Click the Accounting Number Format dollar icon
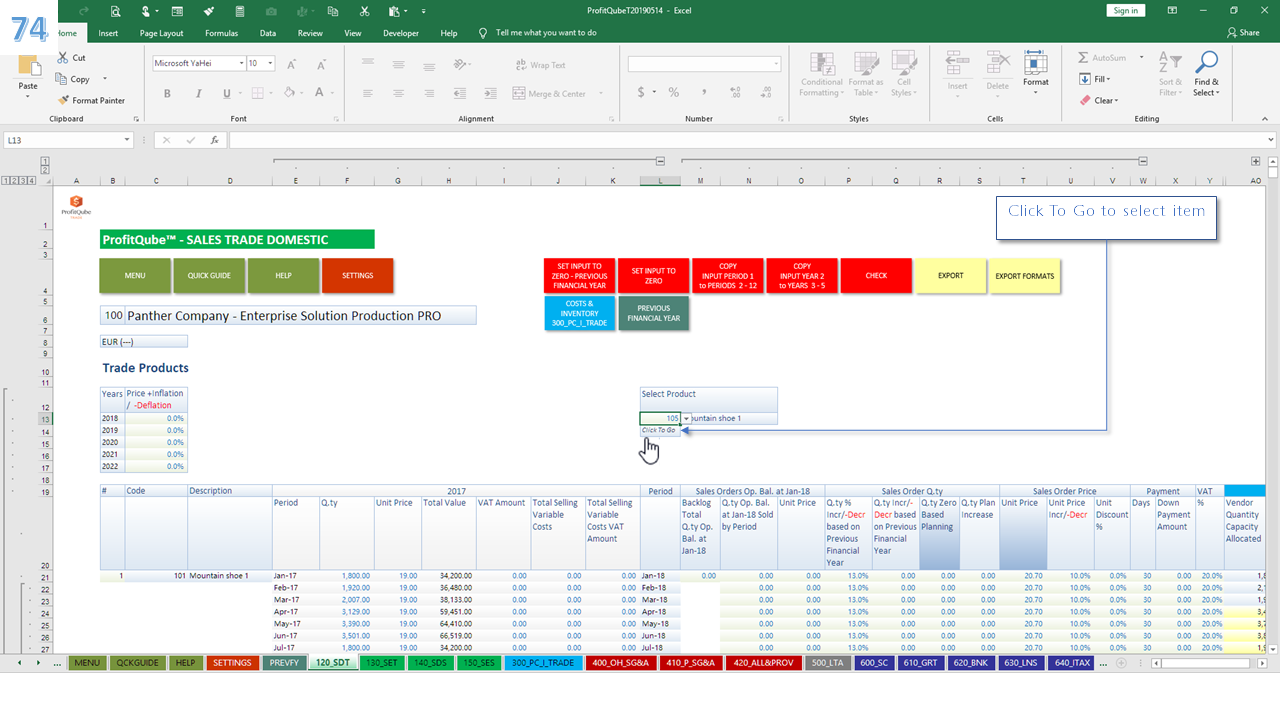The width and height of the screenshot is (1280, 720). click(x=641, y=92)
